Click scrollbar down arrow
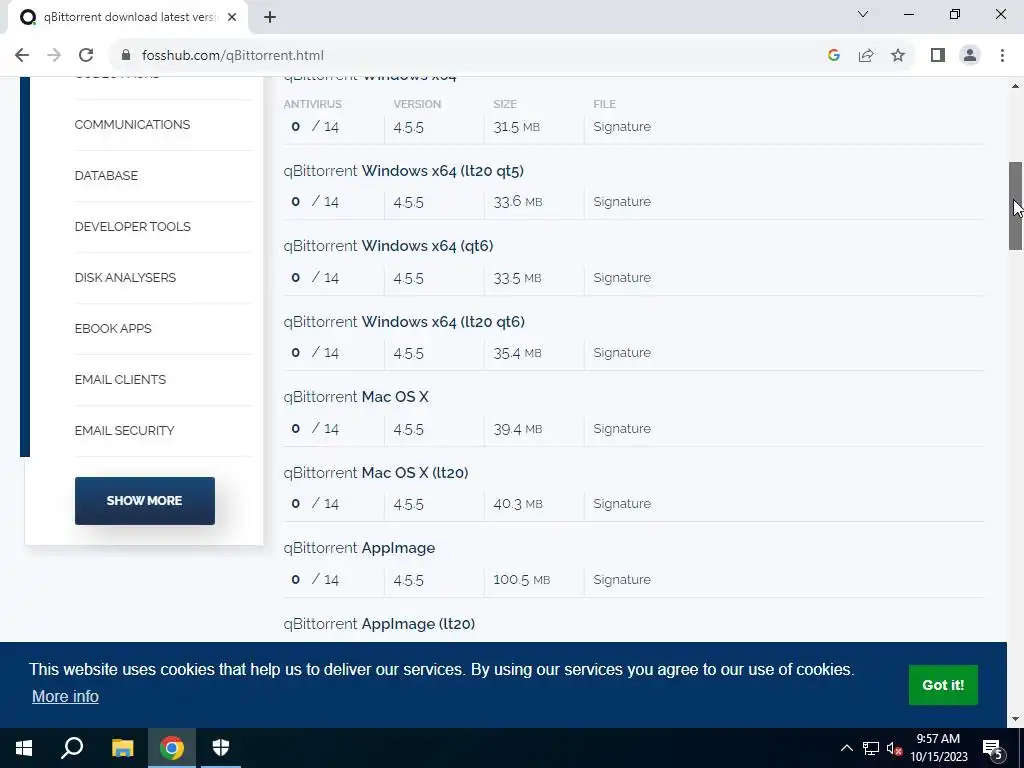The width and height of the screenshot is (1024, 768). pos(1015,720)
